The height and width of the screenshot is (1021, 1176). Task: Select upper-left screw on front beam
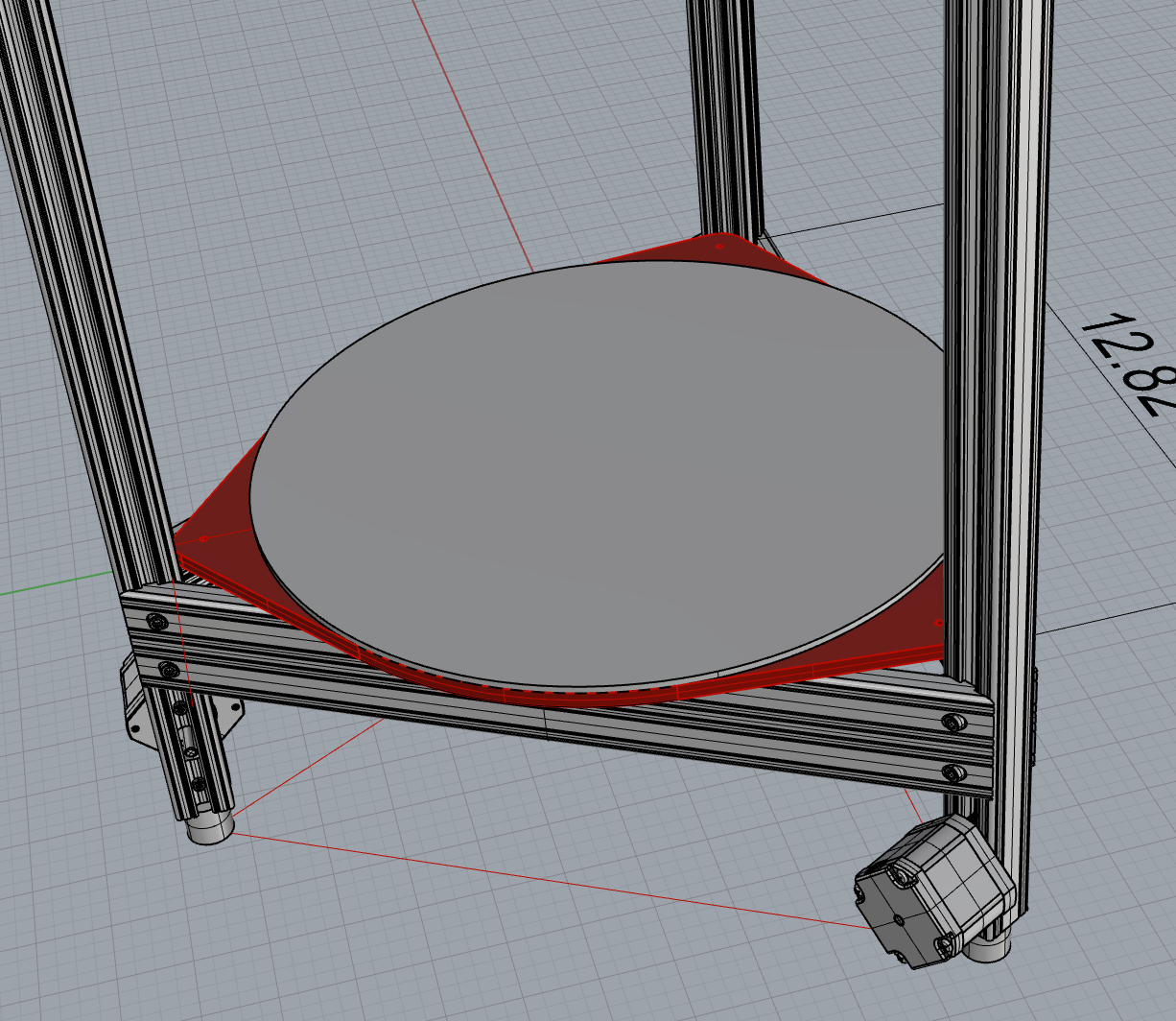[157, 623]
